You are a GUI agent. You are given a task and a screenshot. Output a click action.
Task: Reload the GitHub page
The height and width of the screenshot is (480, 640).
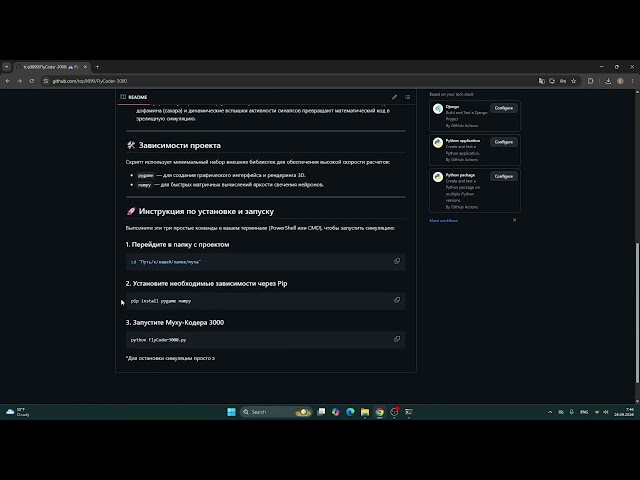pos(31,81)
